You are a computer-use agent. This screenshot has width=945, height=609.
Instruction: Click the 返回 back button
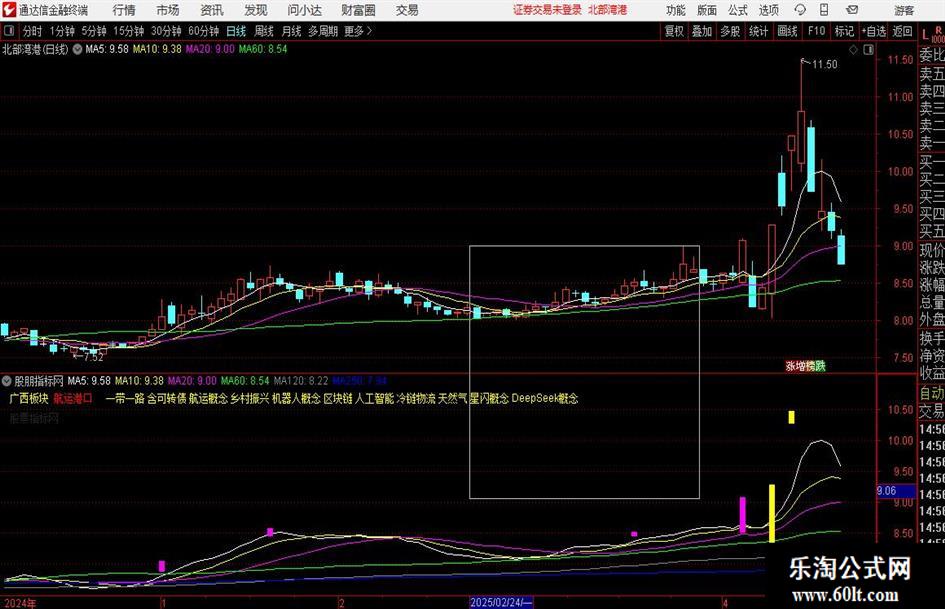902,31
